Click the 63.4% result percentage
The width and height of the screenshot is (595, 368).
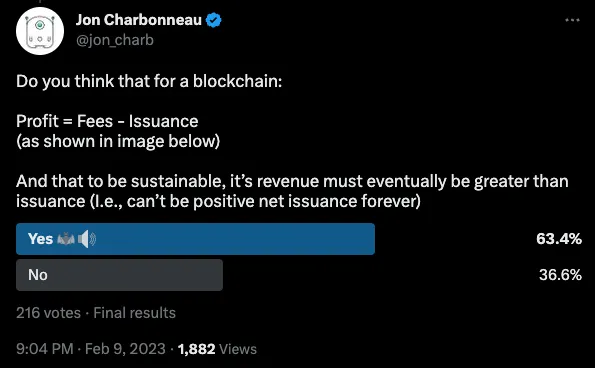click(559, 239)
